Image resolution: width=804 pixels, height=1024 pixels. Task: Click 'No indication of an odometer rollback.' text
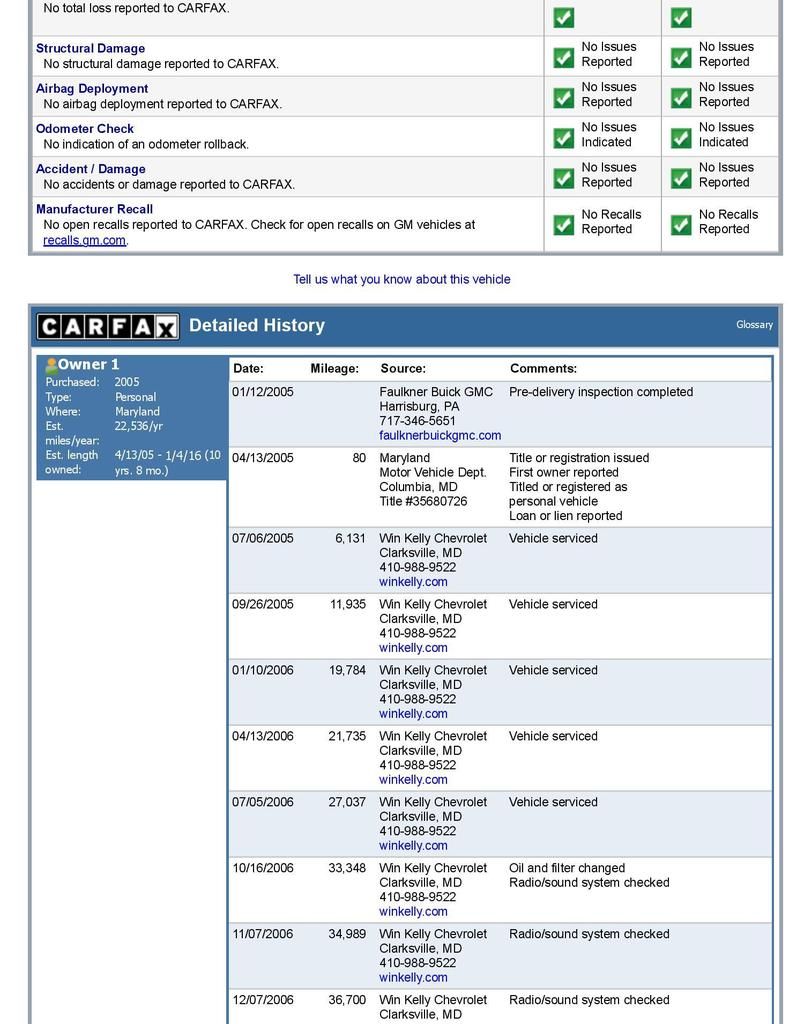(146, 144)
